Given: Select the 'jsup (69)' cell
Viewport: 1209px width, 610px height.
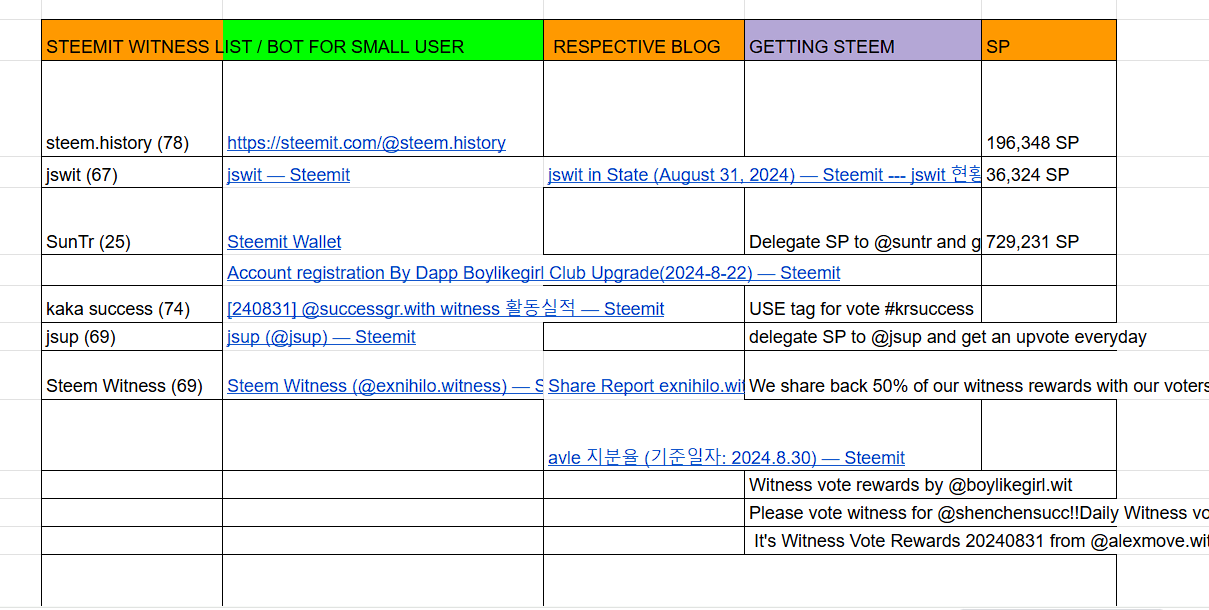Looking at the screenshot, I should point(132,337).
